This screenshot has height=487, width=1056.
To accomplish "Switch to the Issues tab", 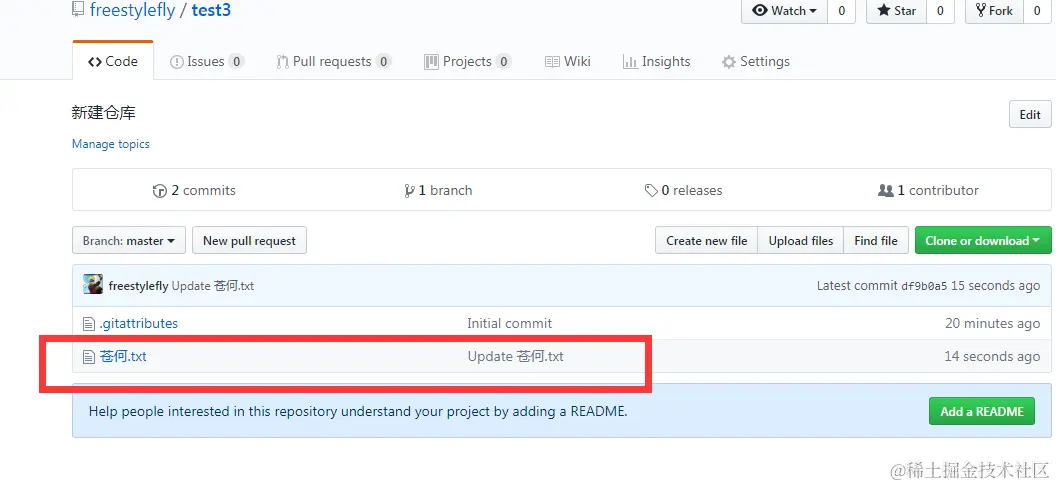I will pyautogui.click(x=207, y=61).
